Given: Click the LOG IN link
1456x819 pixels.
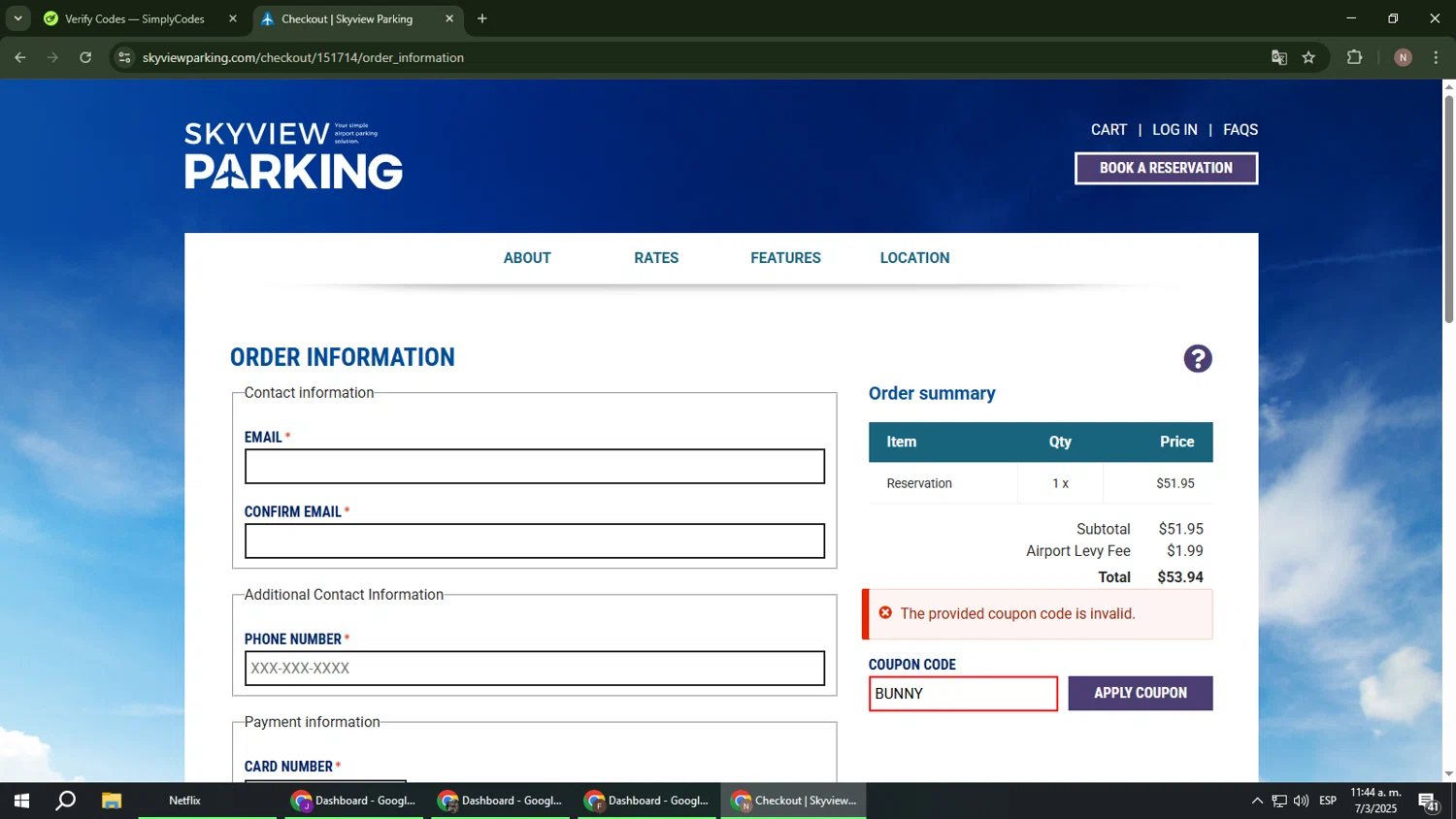Looking at the screenshot, I should 1175,130.
